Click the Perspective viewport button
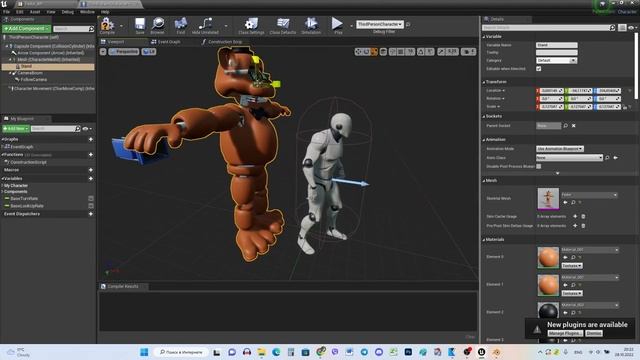Viewport: 640px width, 360px height. click(x=124, y=52)
